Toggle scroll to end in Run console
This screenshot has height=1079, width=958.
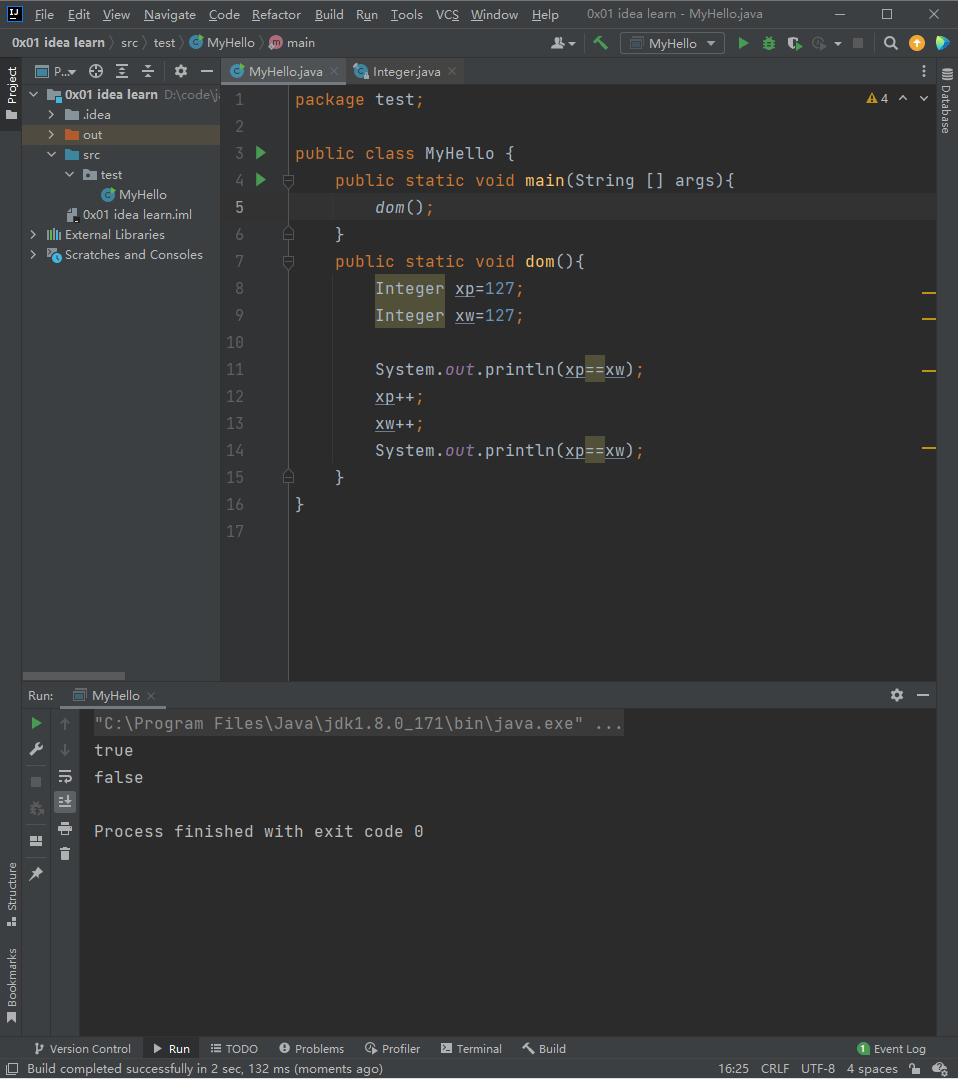coord(65,802)
